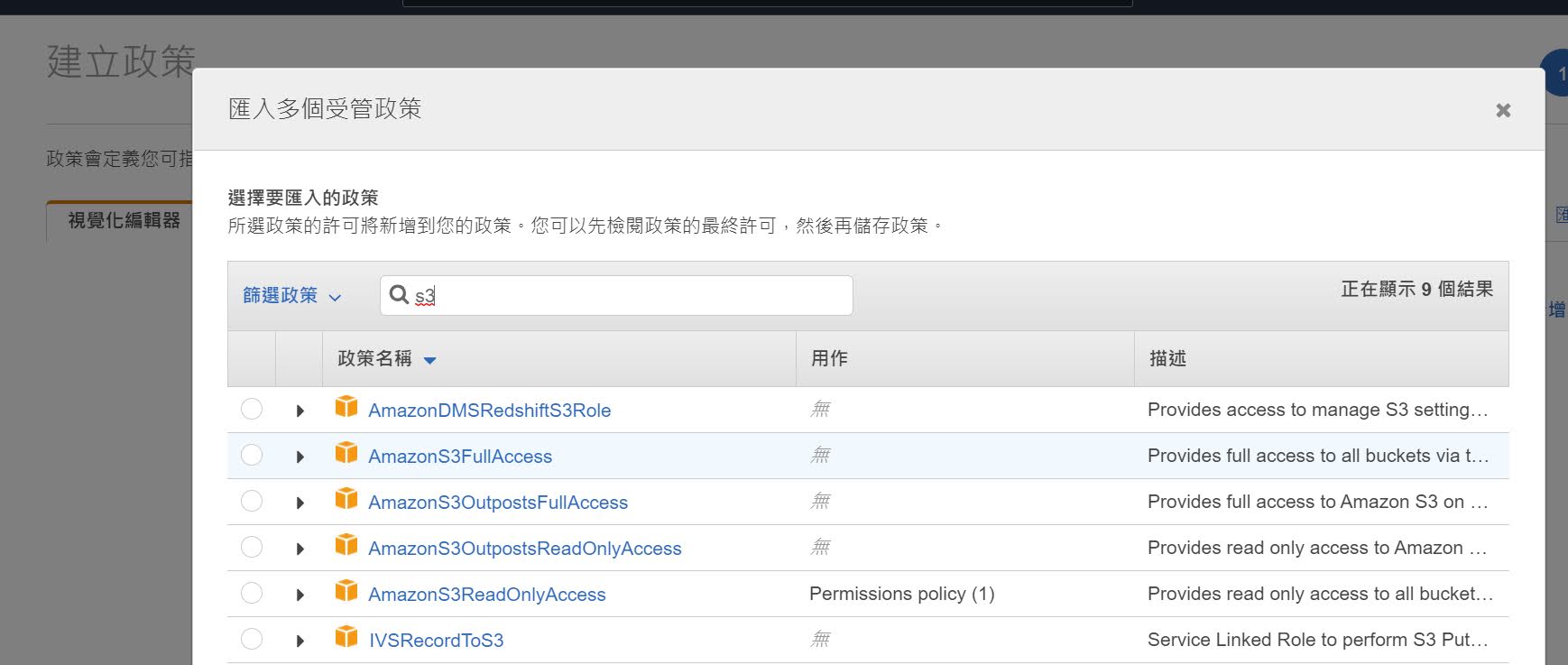Open the IVSRecordToS3 policy link
The height and width of the screenshot is (665, 1568).
[437, 641]
